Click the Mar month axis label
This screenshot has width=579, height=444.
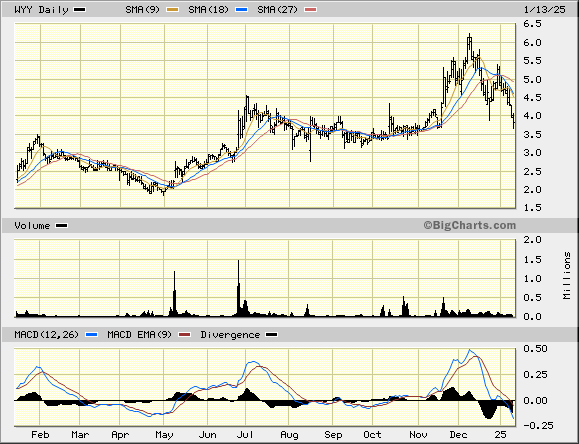point(80,435)
